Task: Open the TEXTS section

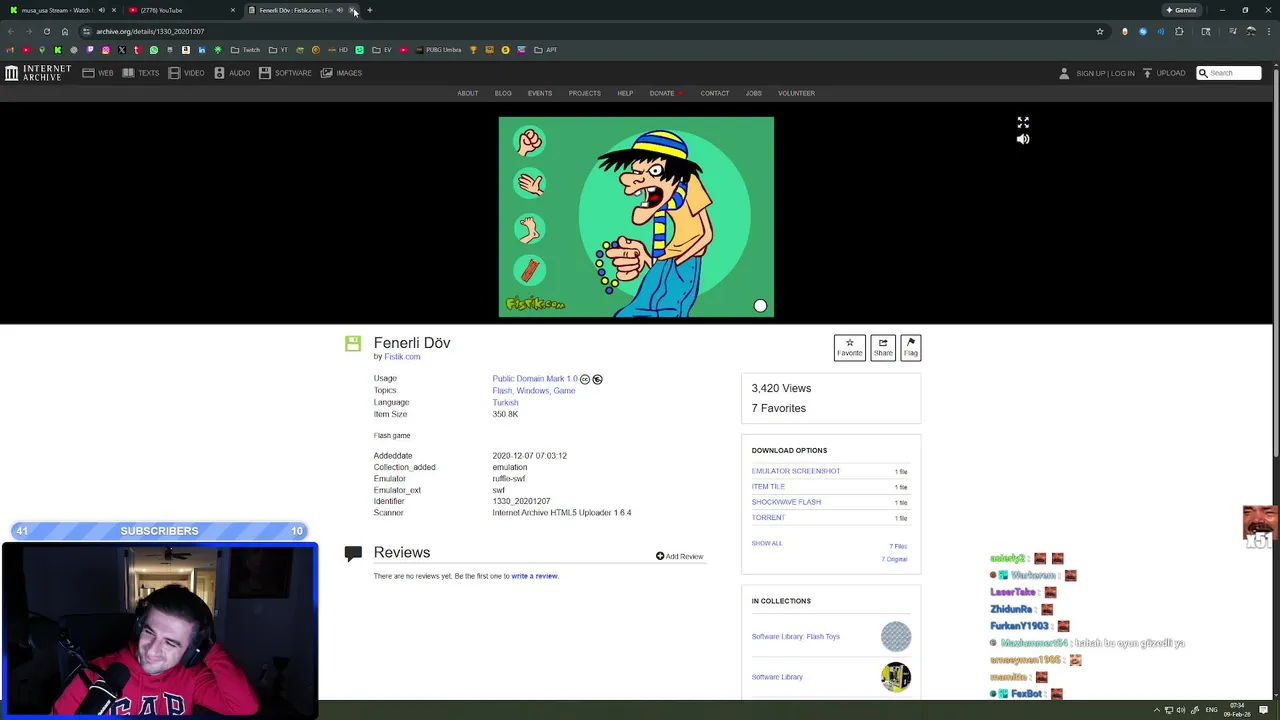Action: tap(141, 73)
